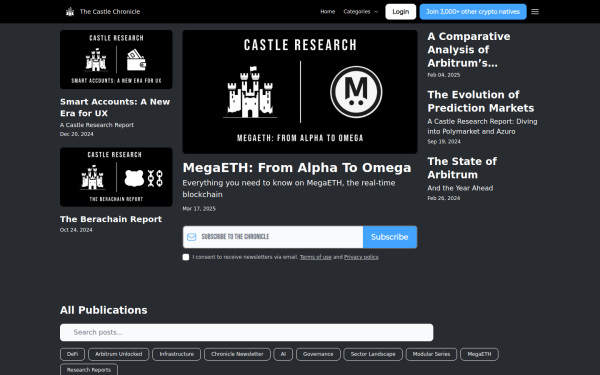Screen dimensions: 600x375
Task: Click 'Everything you need to know on MegaETH' description
Action: point(289,189)
